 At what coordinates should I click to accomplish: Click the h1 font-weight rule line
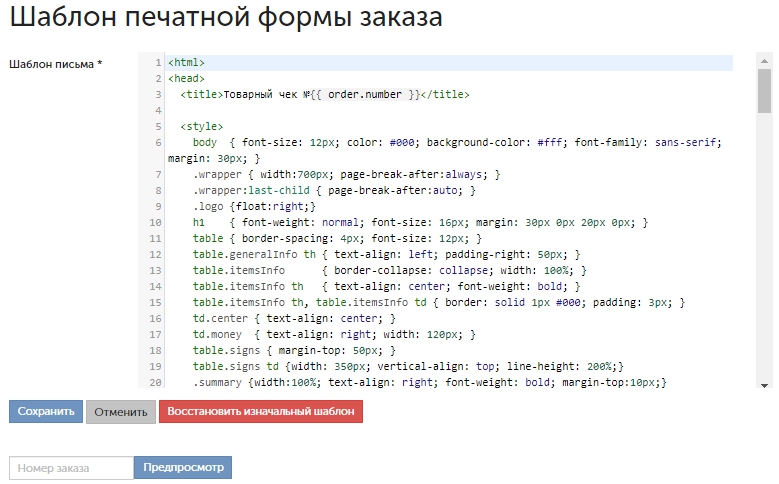[420, 222]
